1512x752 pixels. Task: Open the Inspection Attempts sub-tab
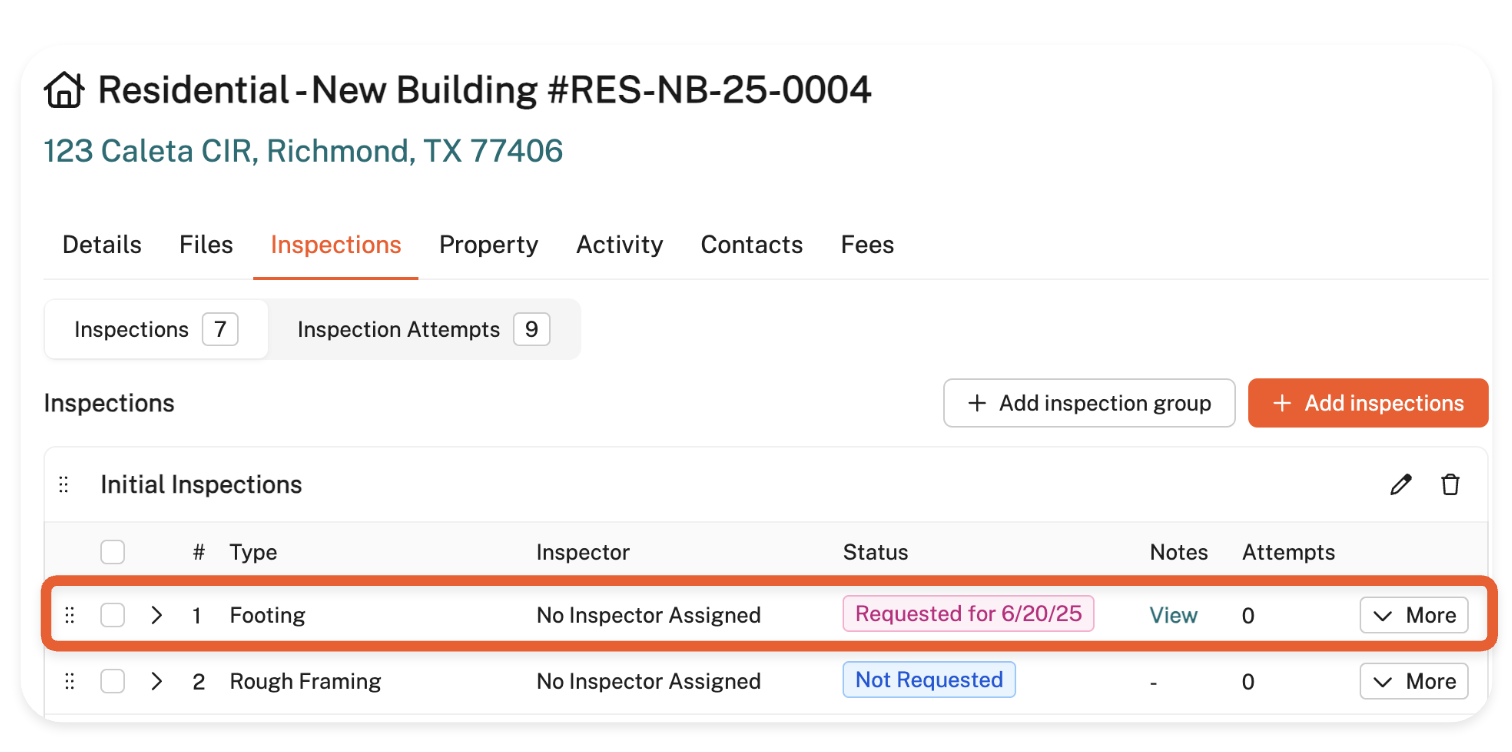[423, 330]
